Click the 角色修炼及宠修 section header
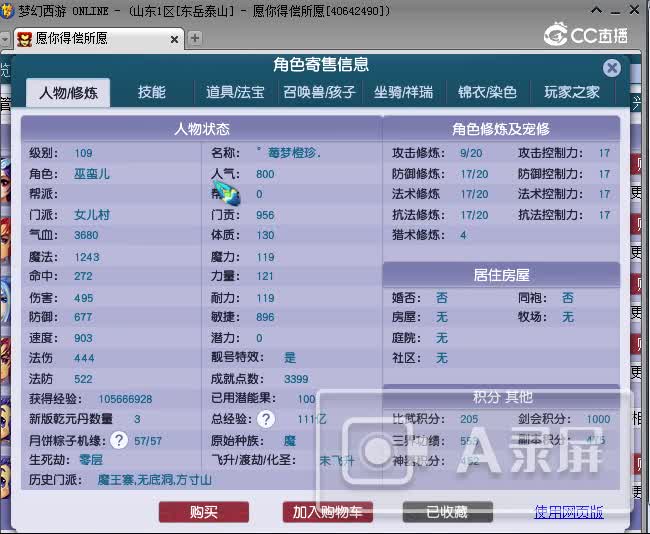This screenshot has width=650, height=534. click(x=501, y=129)
